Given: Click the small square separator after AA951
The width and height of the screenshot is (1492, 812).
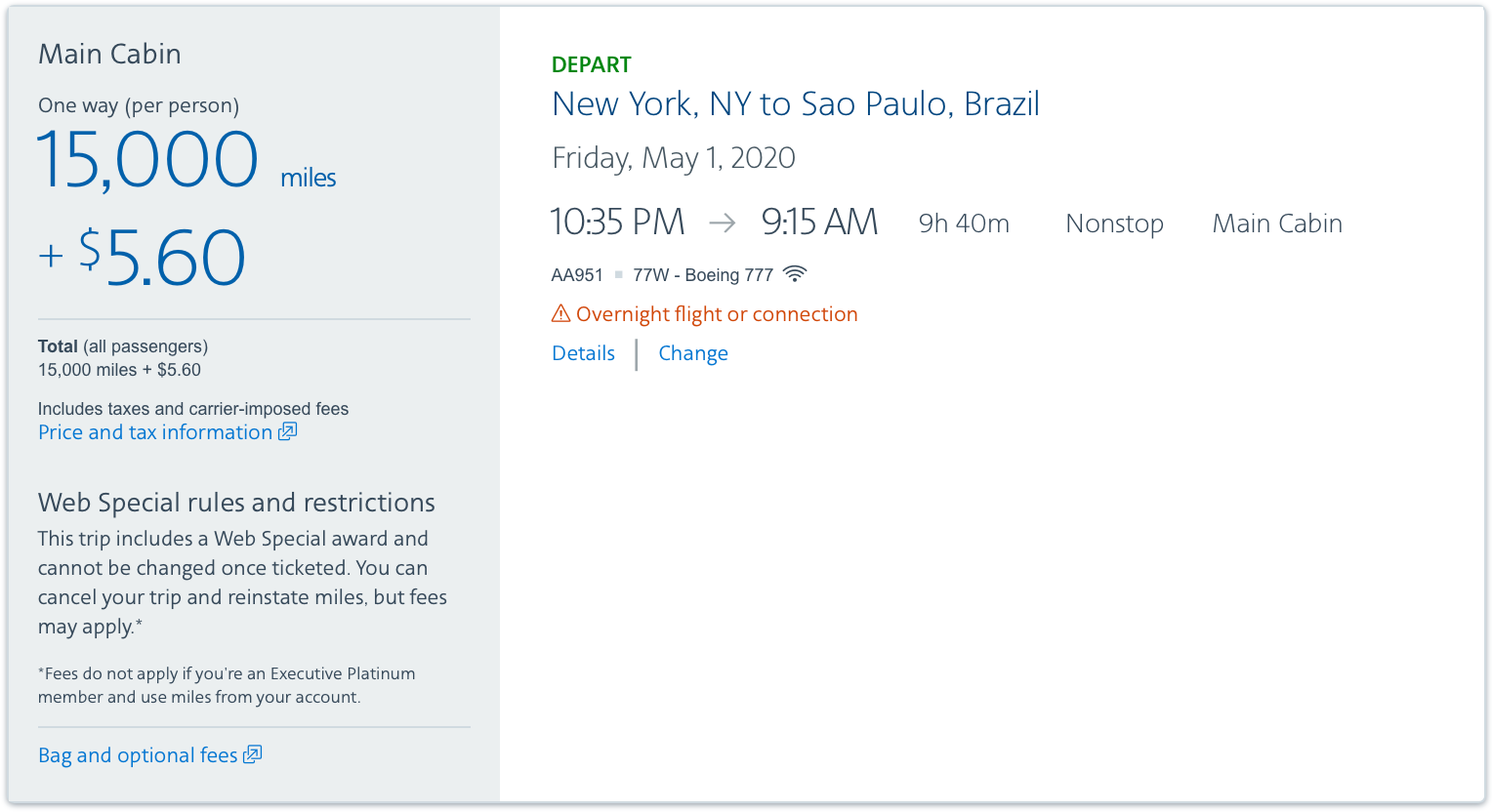Looking at the screenshot, I should [x=618, y=275].
